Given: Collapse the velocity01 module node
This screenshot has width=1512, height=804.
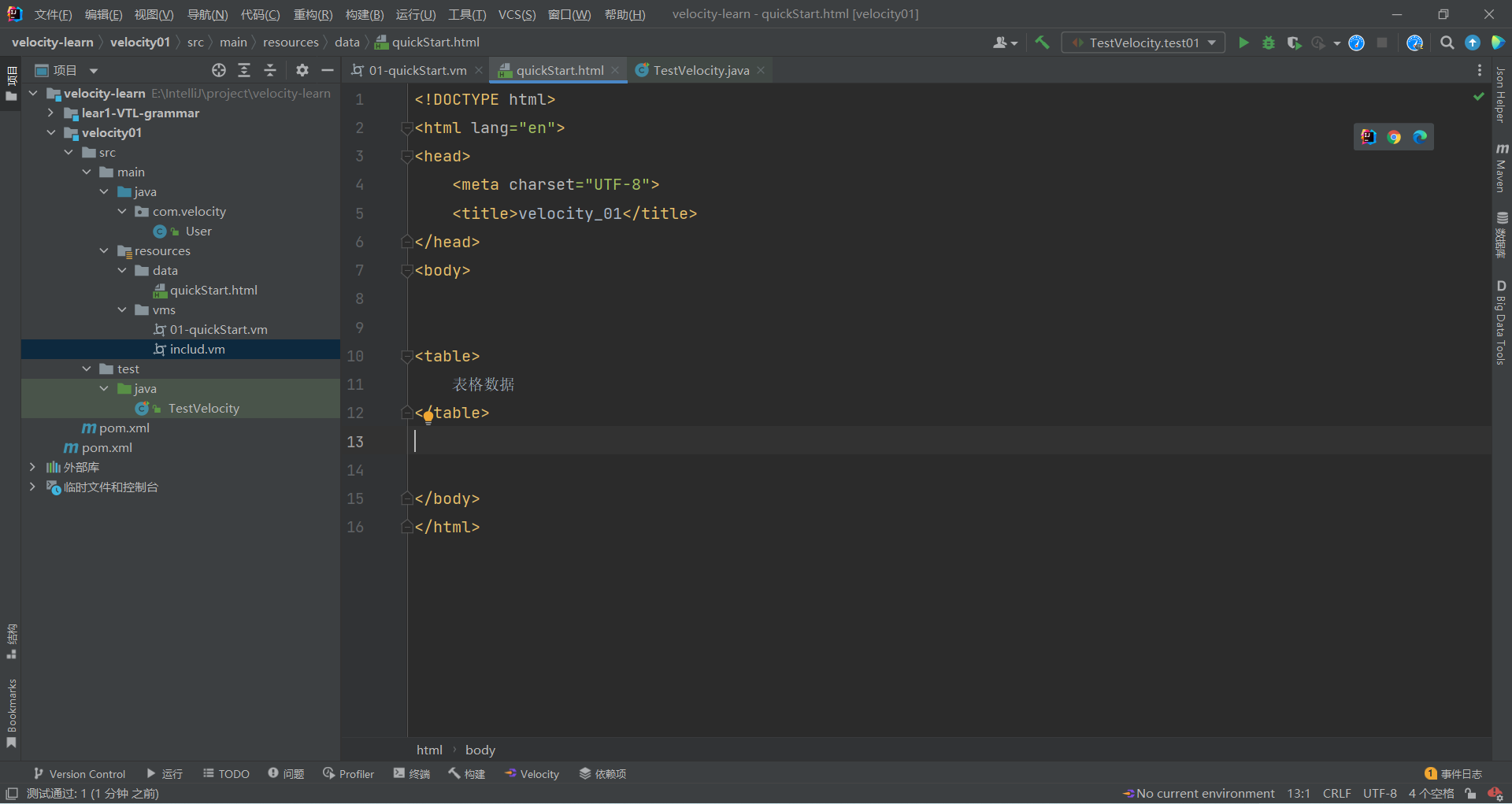Looking at the screenshot, I should tap(51, 132).
